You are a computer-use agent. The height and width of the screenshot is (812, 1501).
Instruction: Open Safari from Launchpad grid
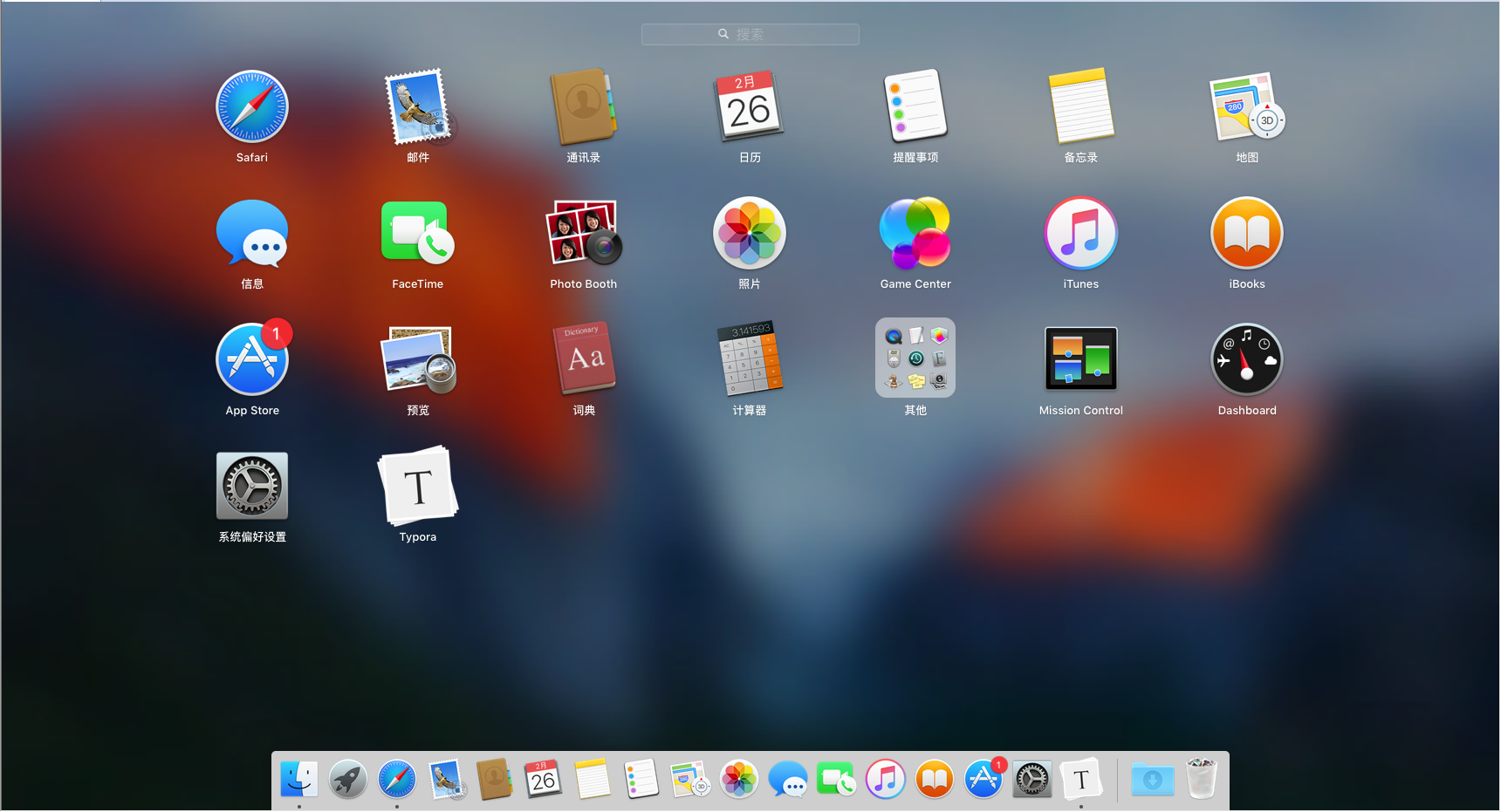click(x=252, y=107)
